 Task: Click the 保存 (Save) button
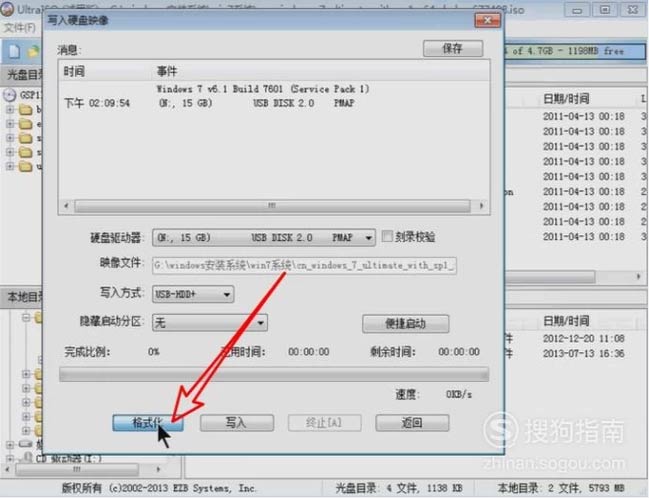click(x=453, y=48)
